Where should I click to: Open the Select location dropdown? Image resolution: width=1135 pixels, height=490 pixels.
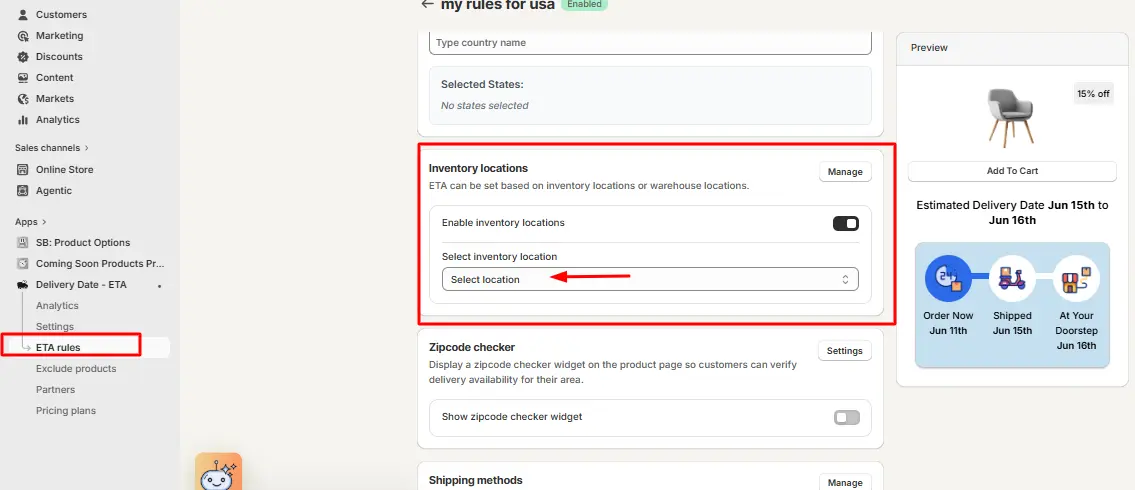click(650, 279)
